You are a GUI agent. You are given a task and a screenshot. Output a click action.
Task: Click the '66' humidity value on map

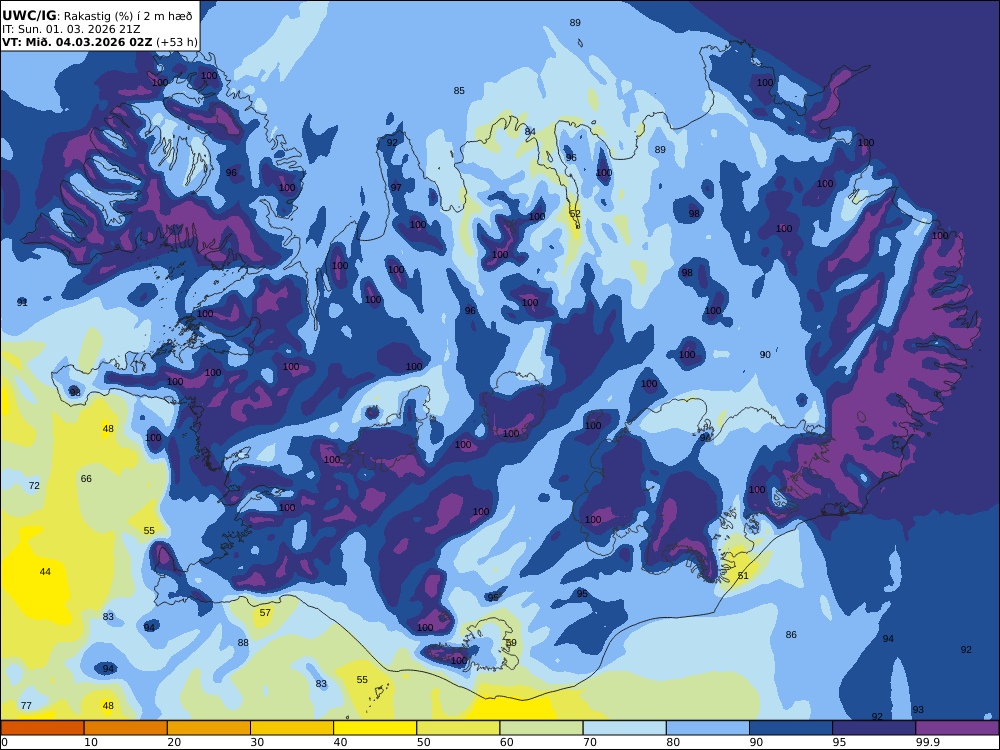click(x=86, y=478)
